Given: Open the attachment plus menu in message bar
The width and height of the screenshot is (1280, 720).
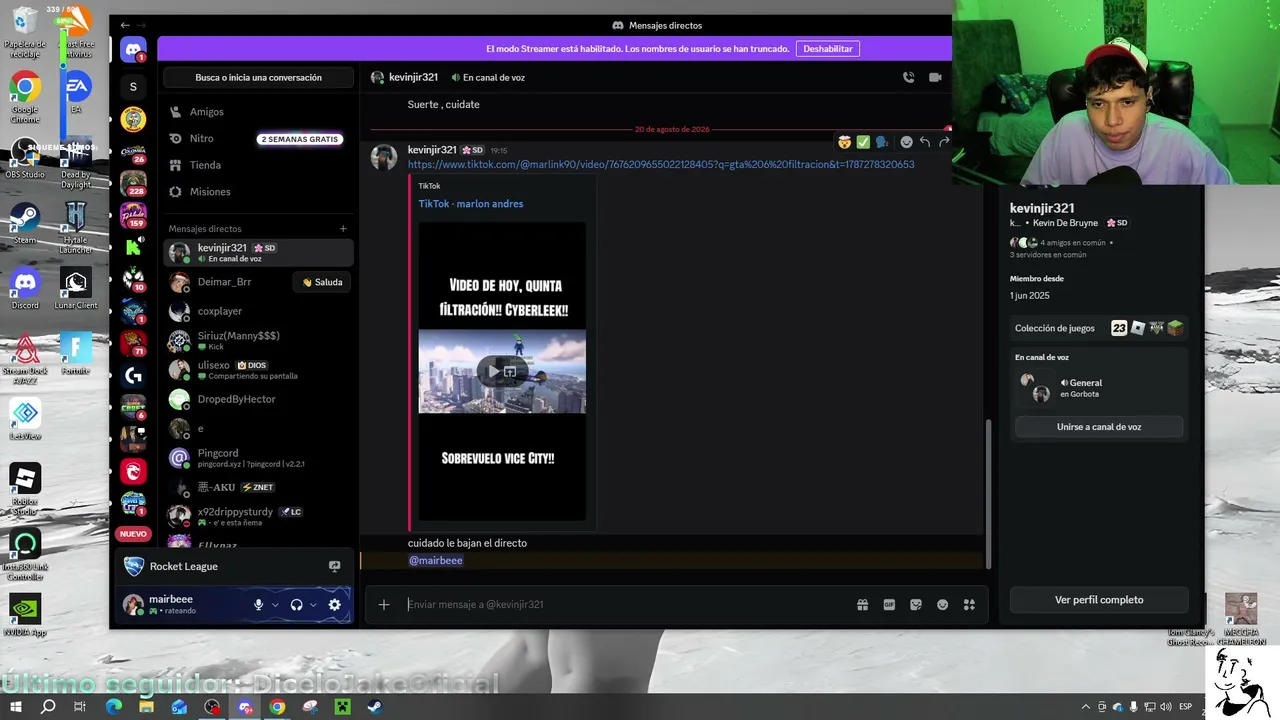Looking at the screenshot, I should 384,604.
